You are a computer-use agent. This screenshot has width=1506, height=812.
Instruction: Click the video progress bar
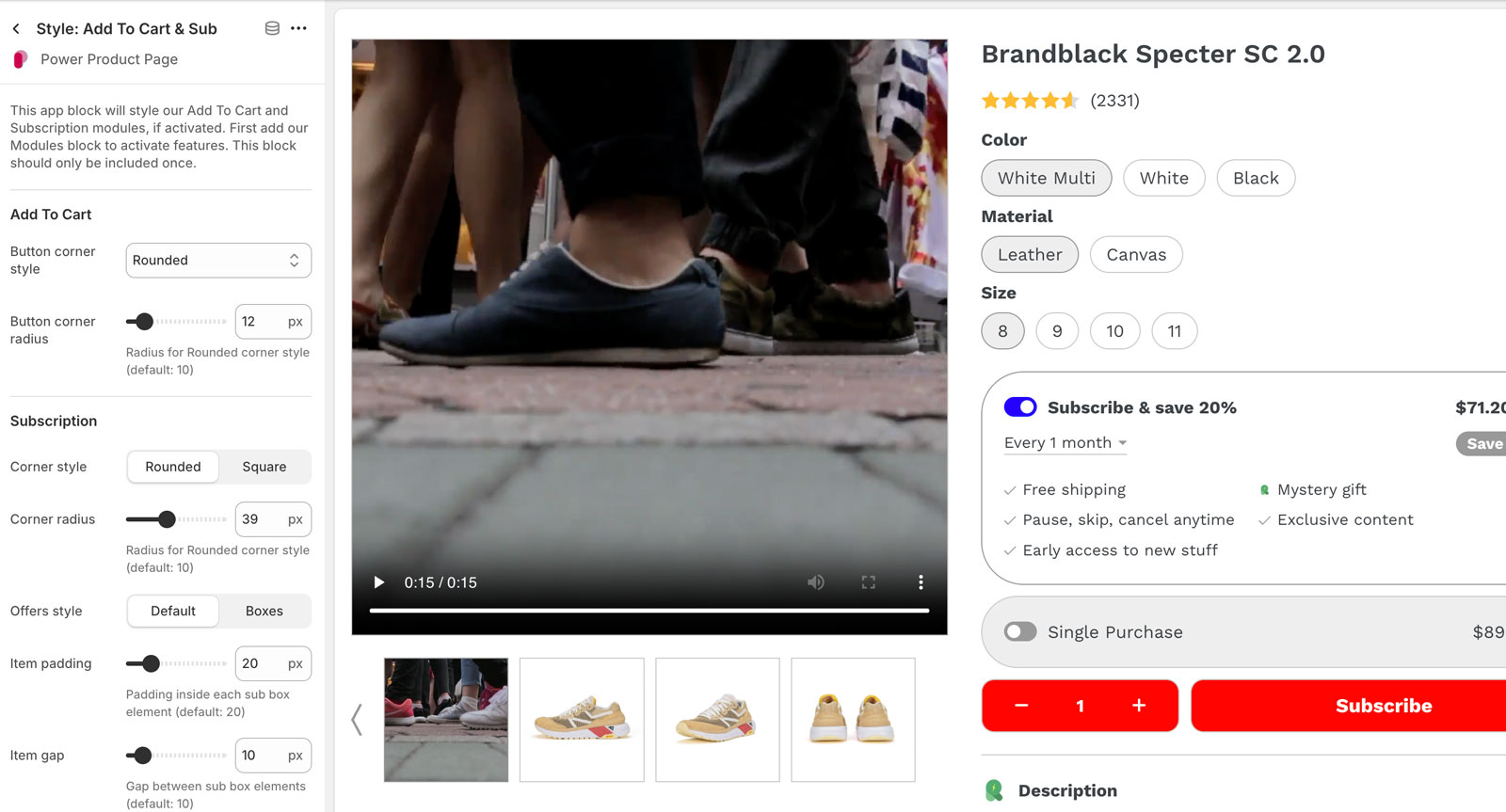click(x=649, y=611)
